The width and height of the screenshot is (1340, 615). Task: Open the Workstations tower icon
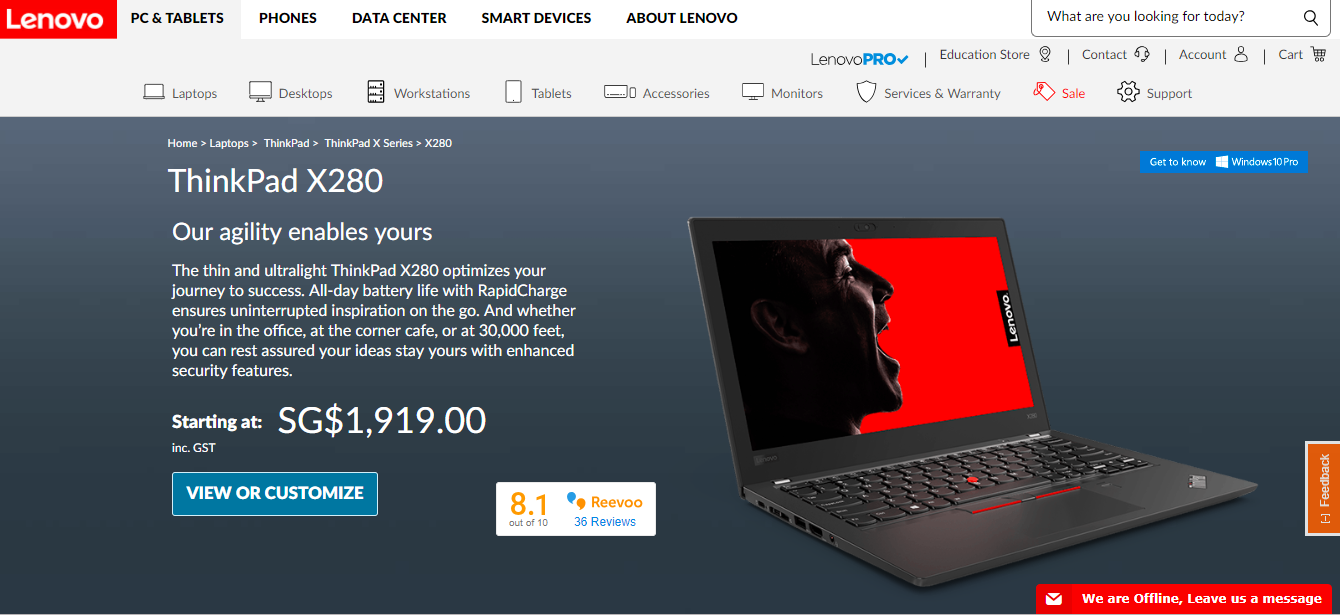(x=376, y=92)
